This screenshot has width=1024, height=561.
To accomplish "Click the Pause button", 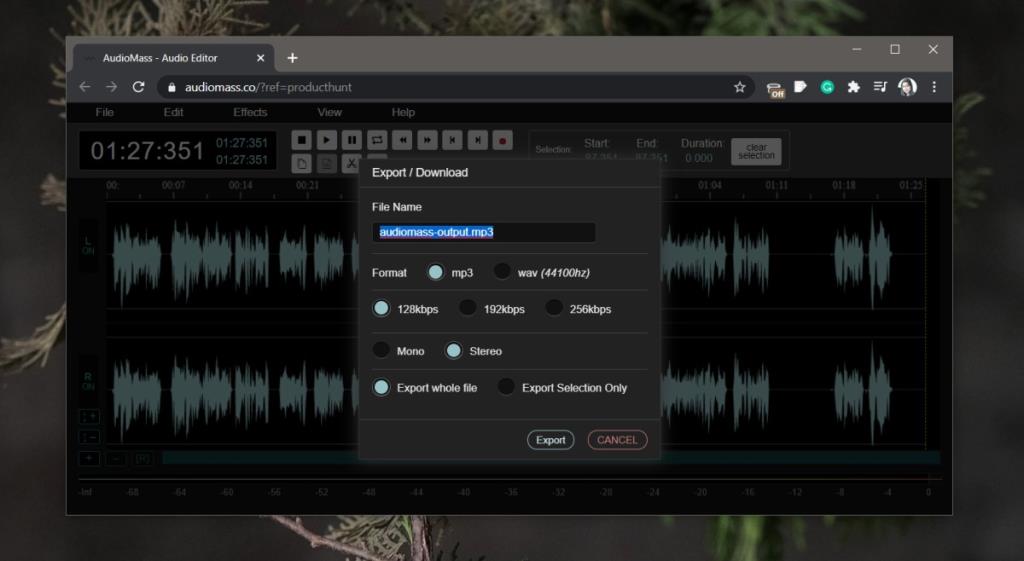I will click(x=352, y=141).
